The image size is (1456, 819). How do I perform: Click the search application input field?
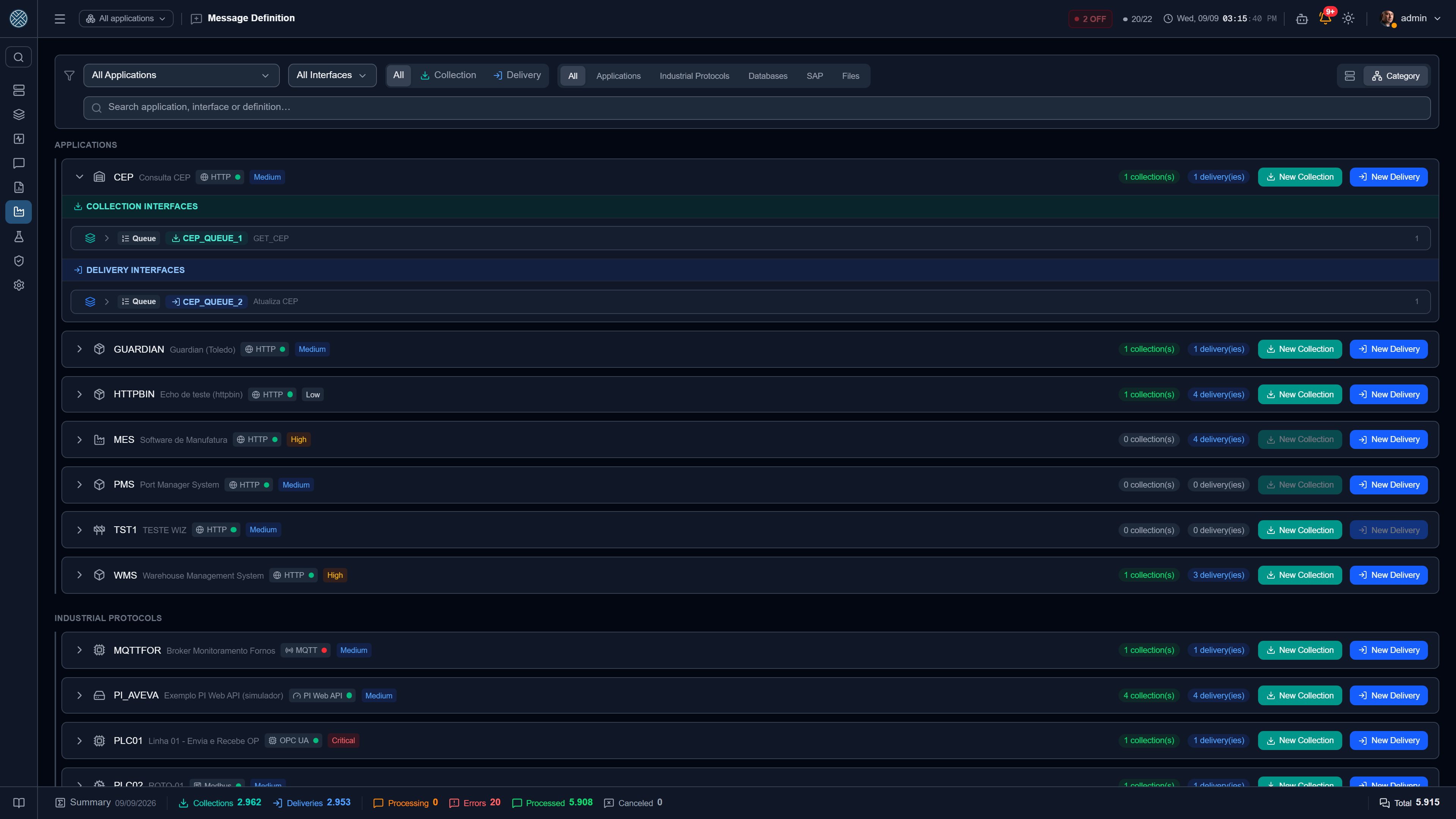(x=757, y=107)
